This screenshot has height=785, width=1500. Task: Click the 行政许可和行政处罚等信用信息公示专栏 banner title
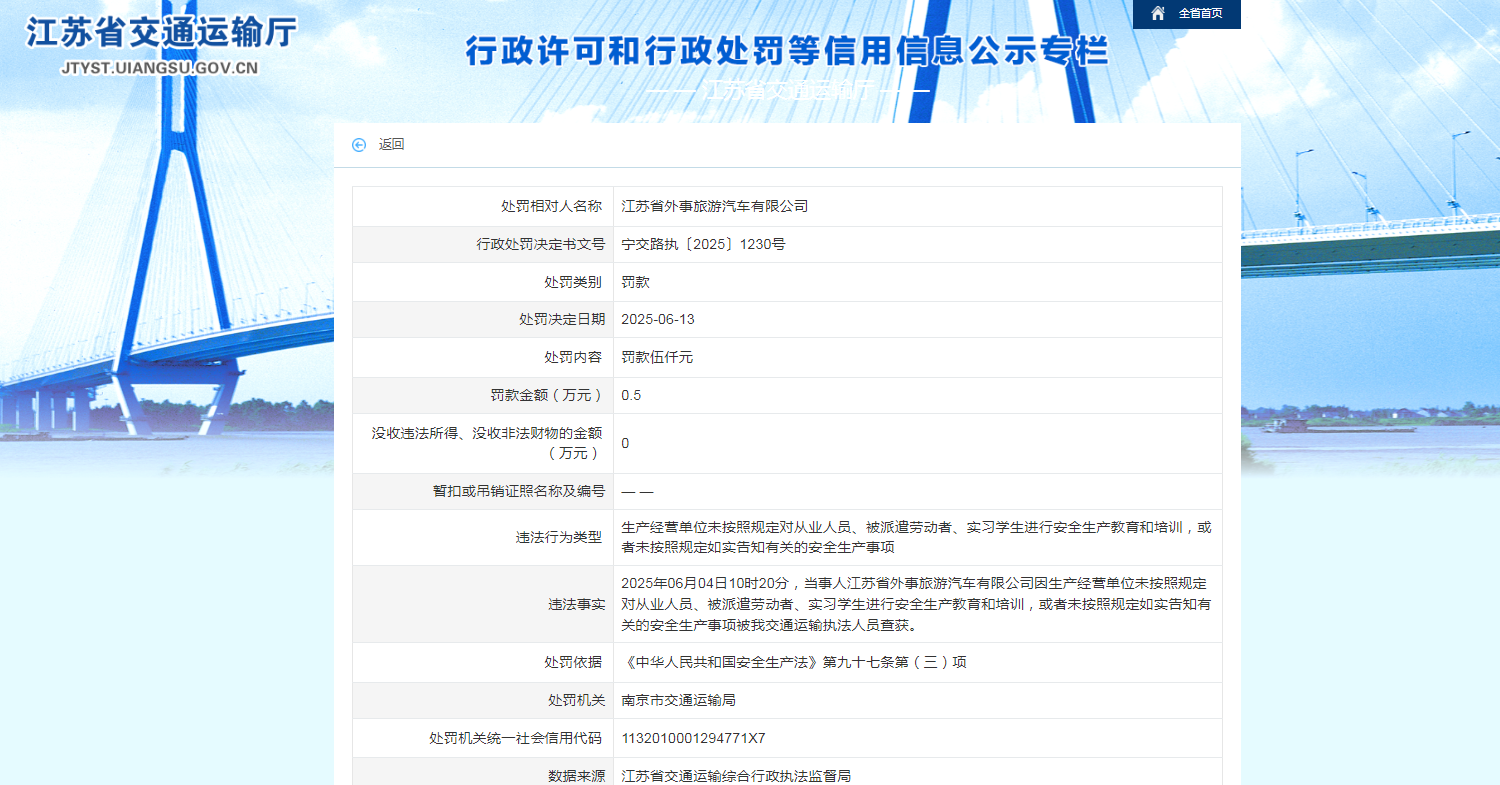pyautogui.click(x=787, y=51)
